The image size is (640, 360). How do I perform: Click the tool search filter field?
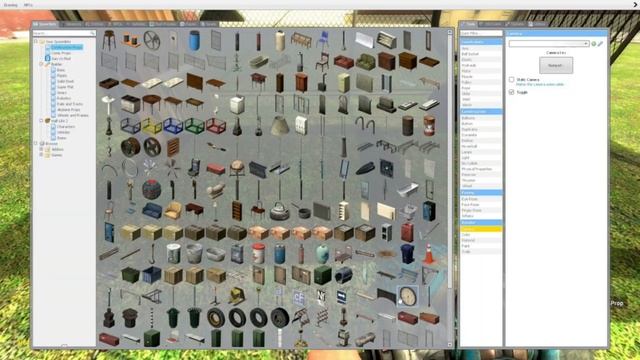tap(481, 33)
